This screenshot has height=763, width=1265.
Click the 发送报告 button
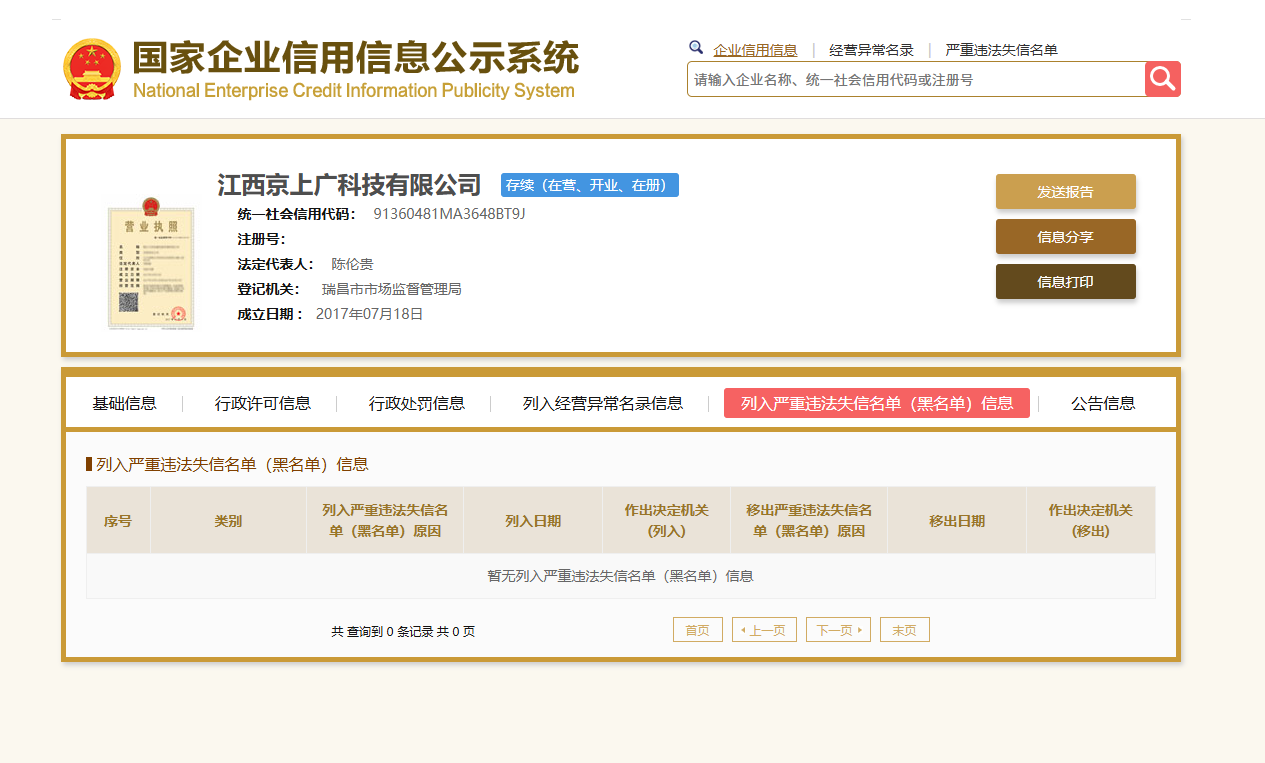pos(1066,192)
